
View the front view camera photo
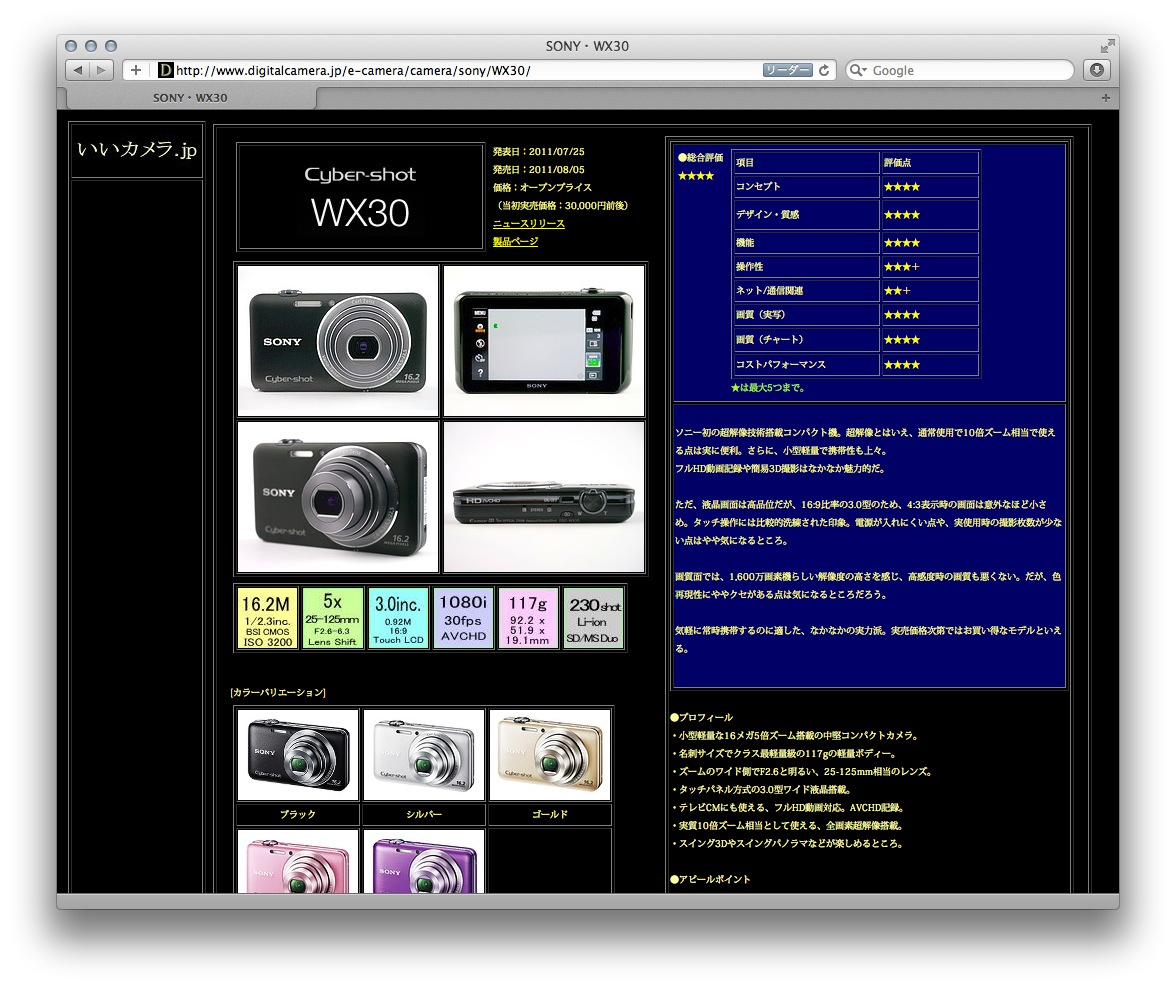click(338, 341)
